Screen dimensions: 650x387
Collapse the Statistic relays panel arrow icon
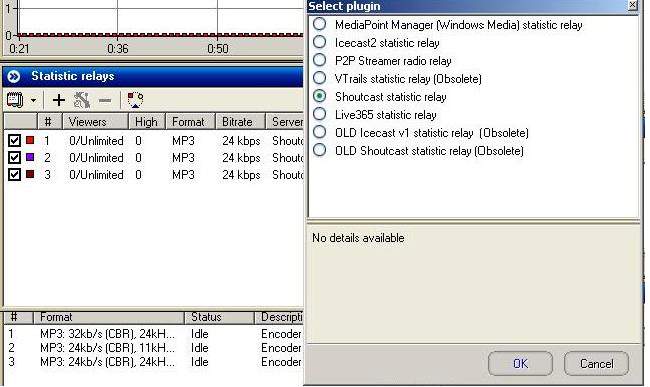click(x=14, y=76)
